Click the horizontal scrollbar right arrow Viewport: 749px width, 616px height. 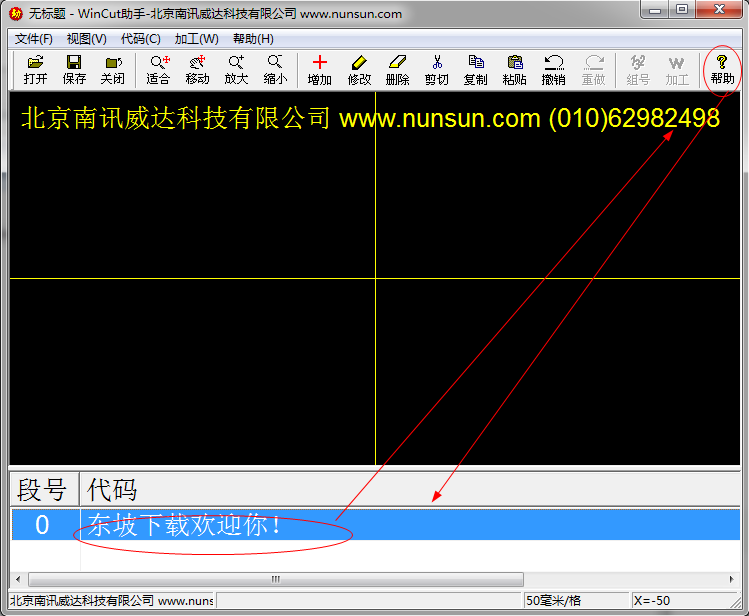731,579
